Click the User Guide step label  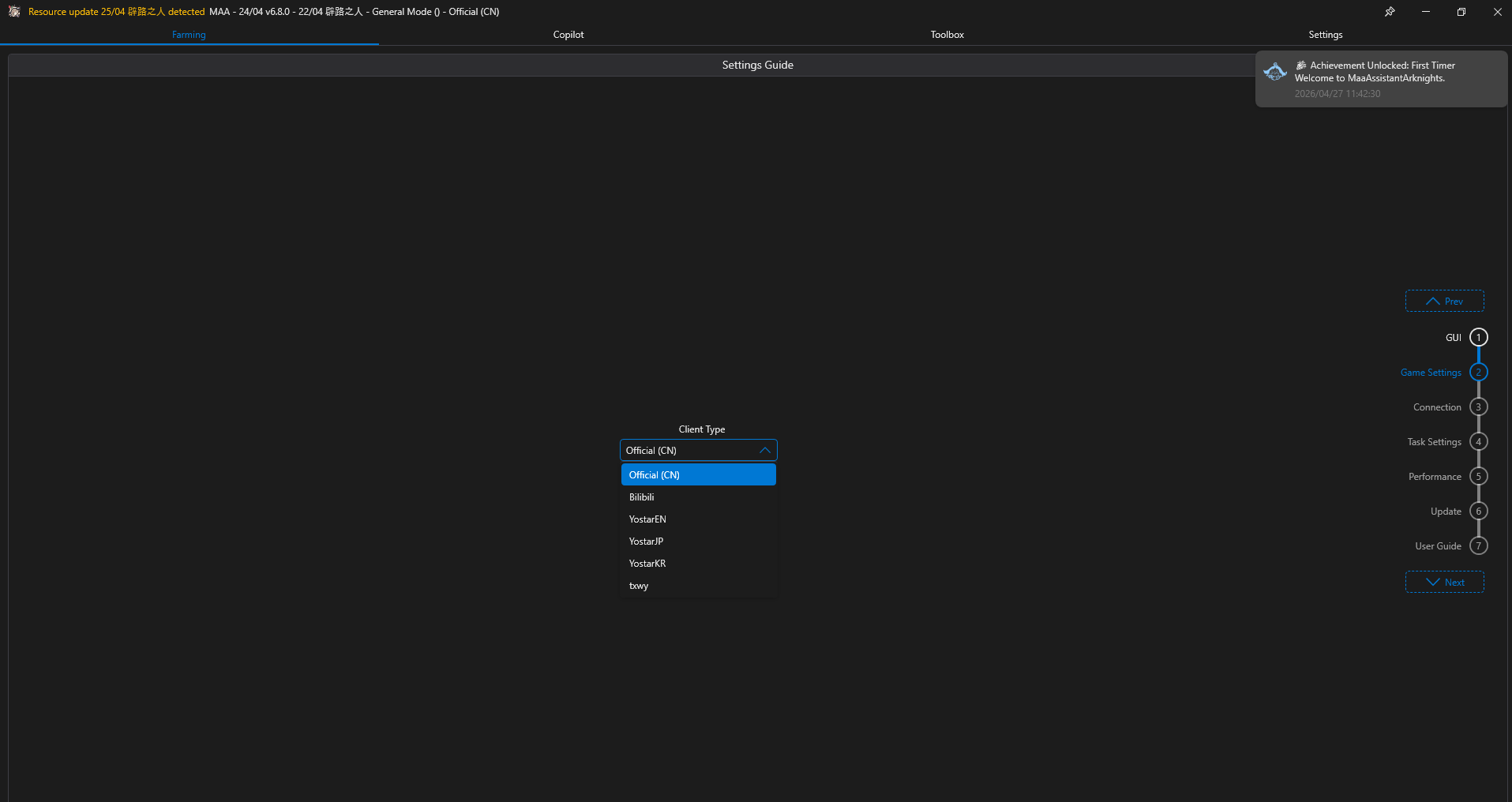click(1438, 545)
